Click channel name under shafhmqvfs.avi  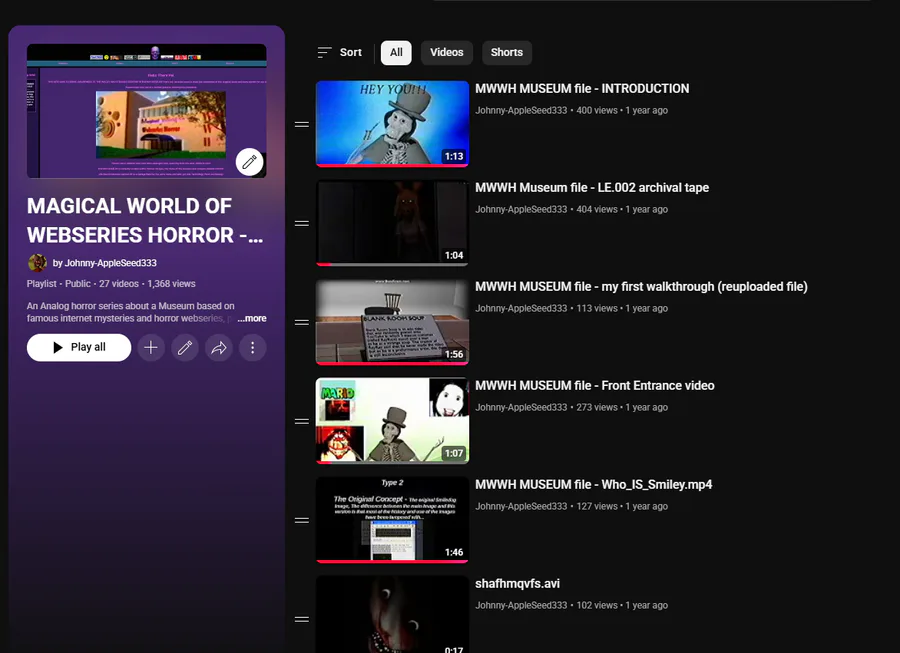pyautogui.click(x=521, y=605)
